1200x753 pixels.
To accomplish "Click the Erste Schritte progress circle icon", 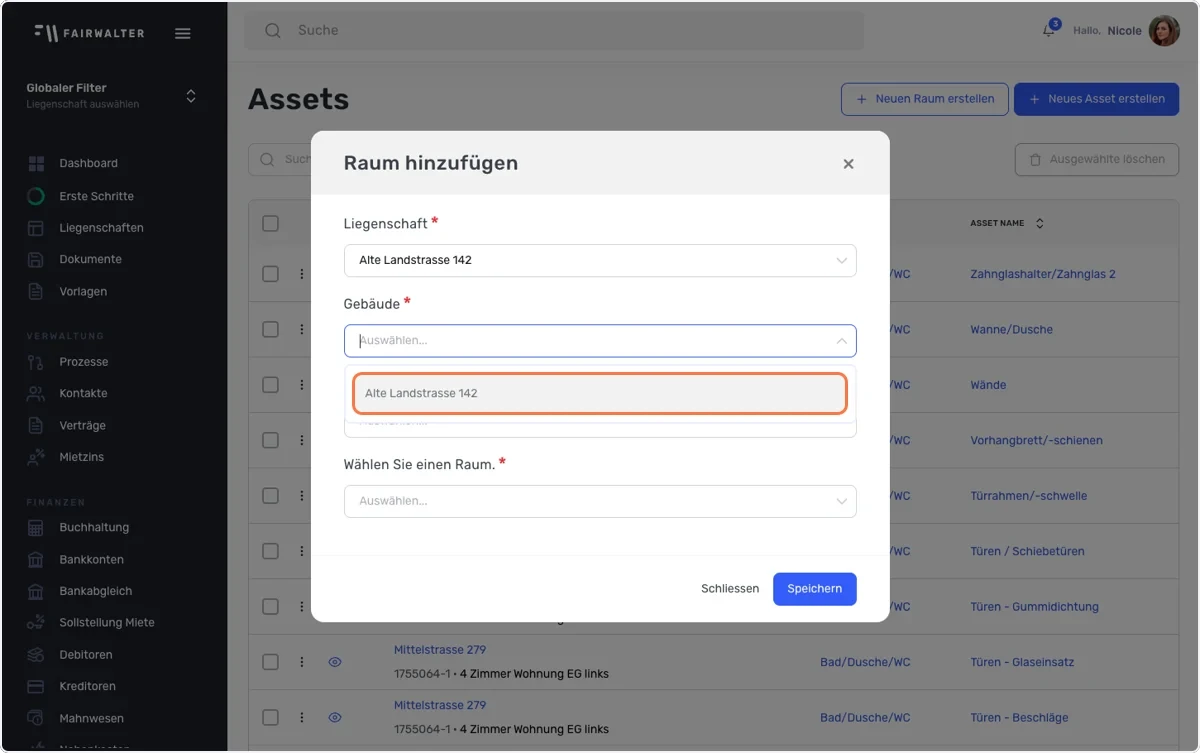I will click(36, 196).
